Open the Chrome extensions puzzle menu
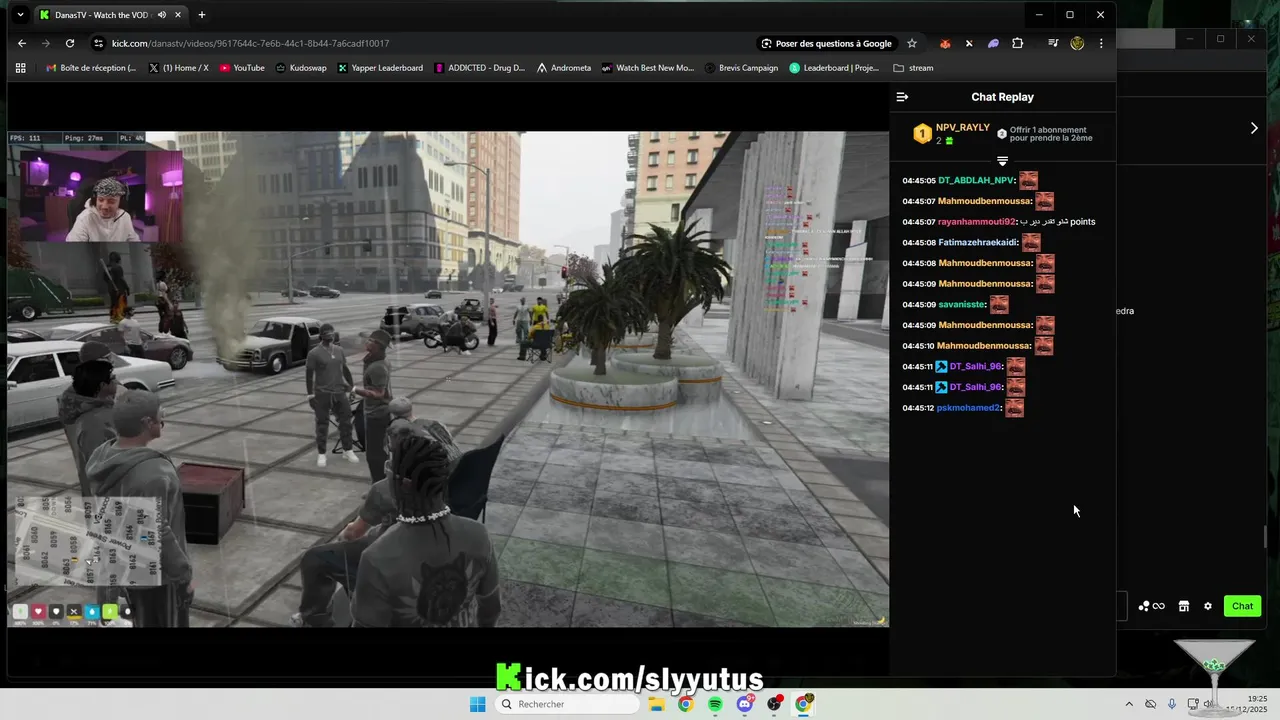This screenshot has height=720, width=1280. (1018, 43)
